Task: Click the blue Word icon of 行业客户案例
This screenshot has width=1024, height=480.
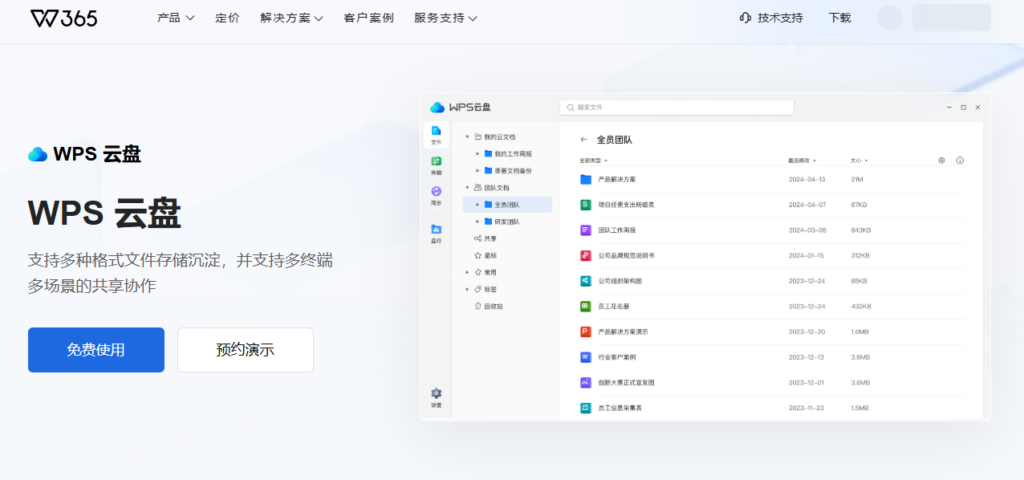Action: 586,357
